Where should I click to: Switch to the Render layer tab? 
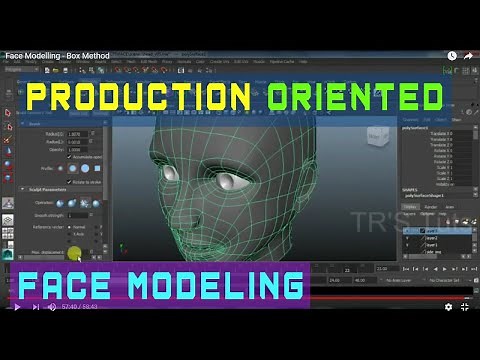(x=430, y=207)
